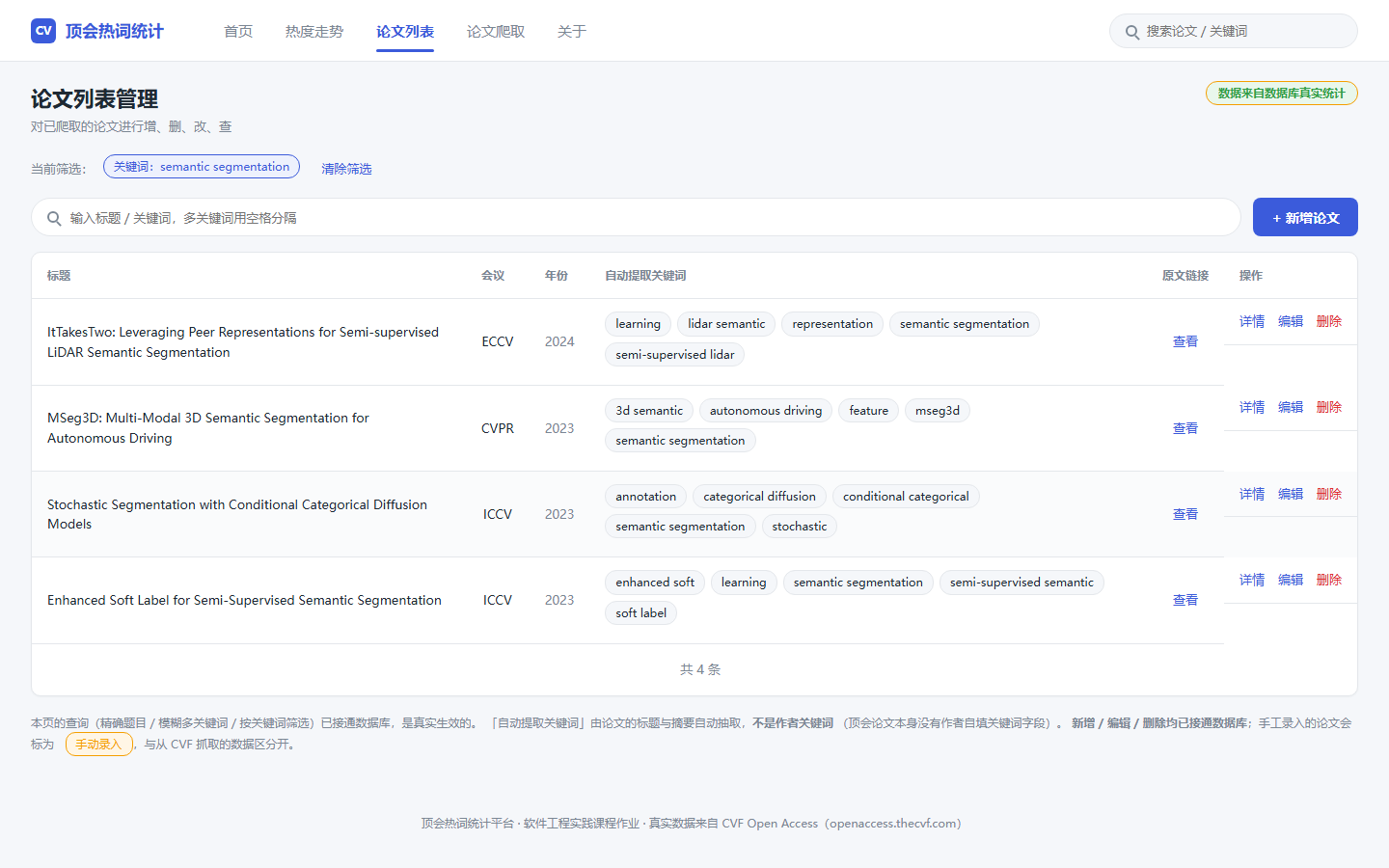Open 查看 link for Enhanced Soft Label paper

[1185, 600]
